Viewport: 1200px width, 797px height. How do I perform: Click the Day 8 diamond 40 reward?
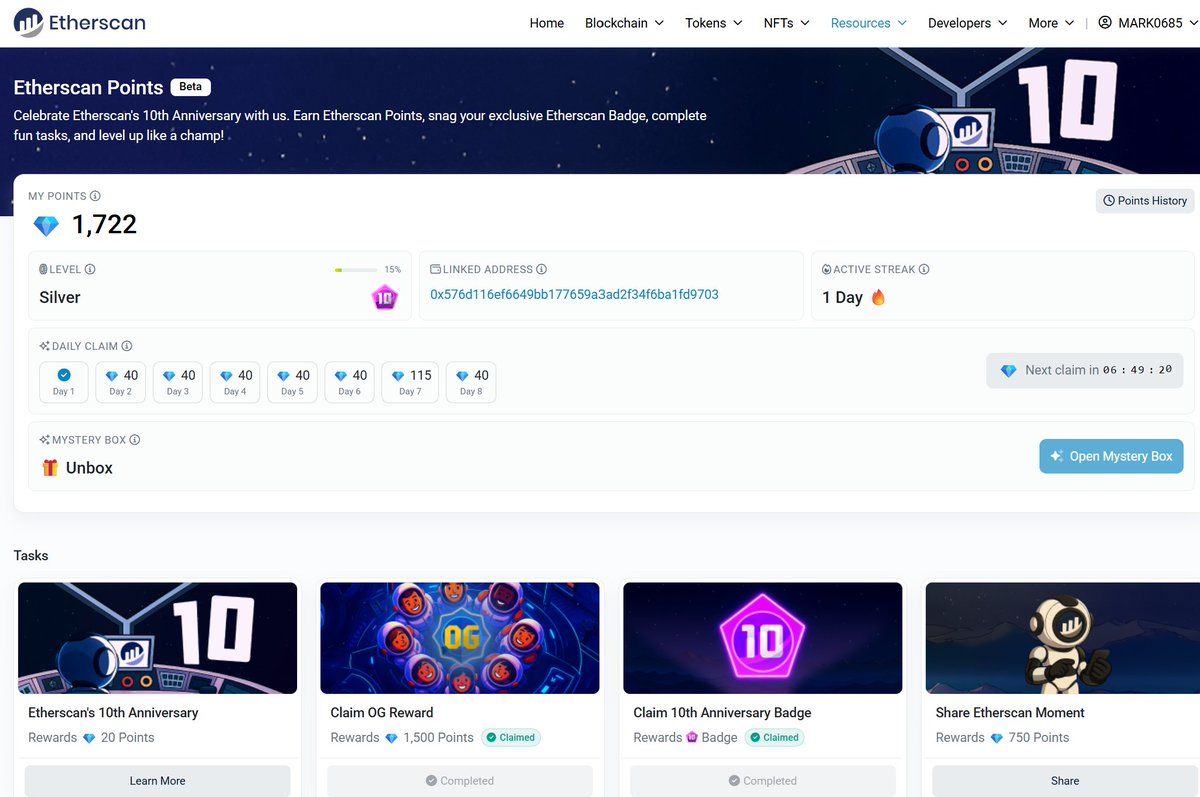(x=471, y=382)
